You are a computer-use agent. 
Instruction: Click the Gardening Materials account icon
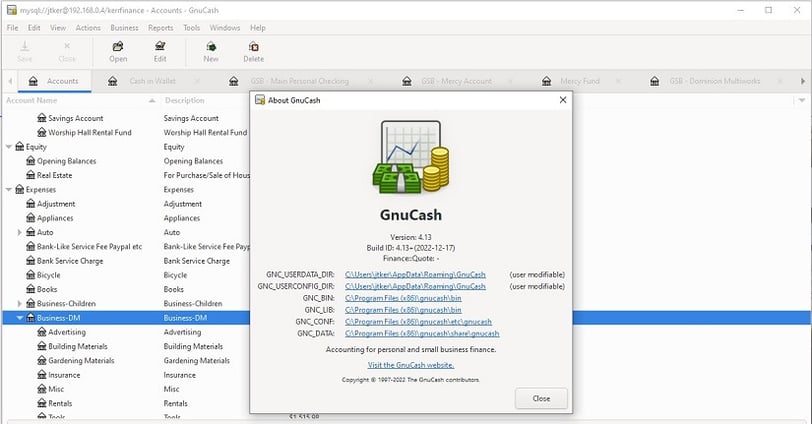[42, 360]
